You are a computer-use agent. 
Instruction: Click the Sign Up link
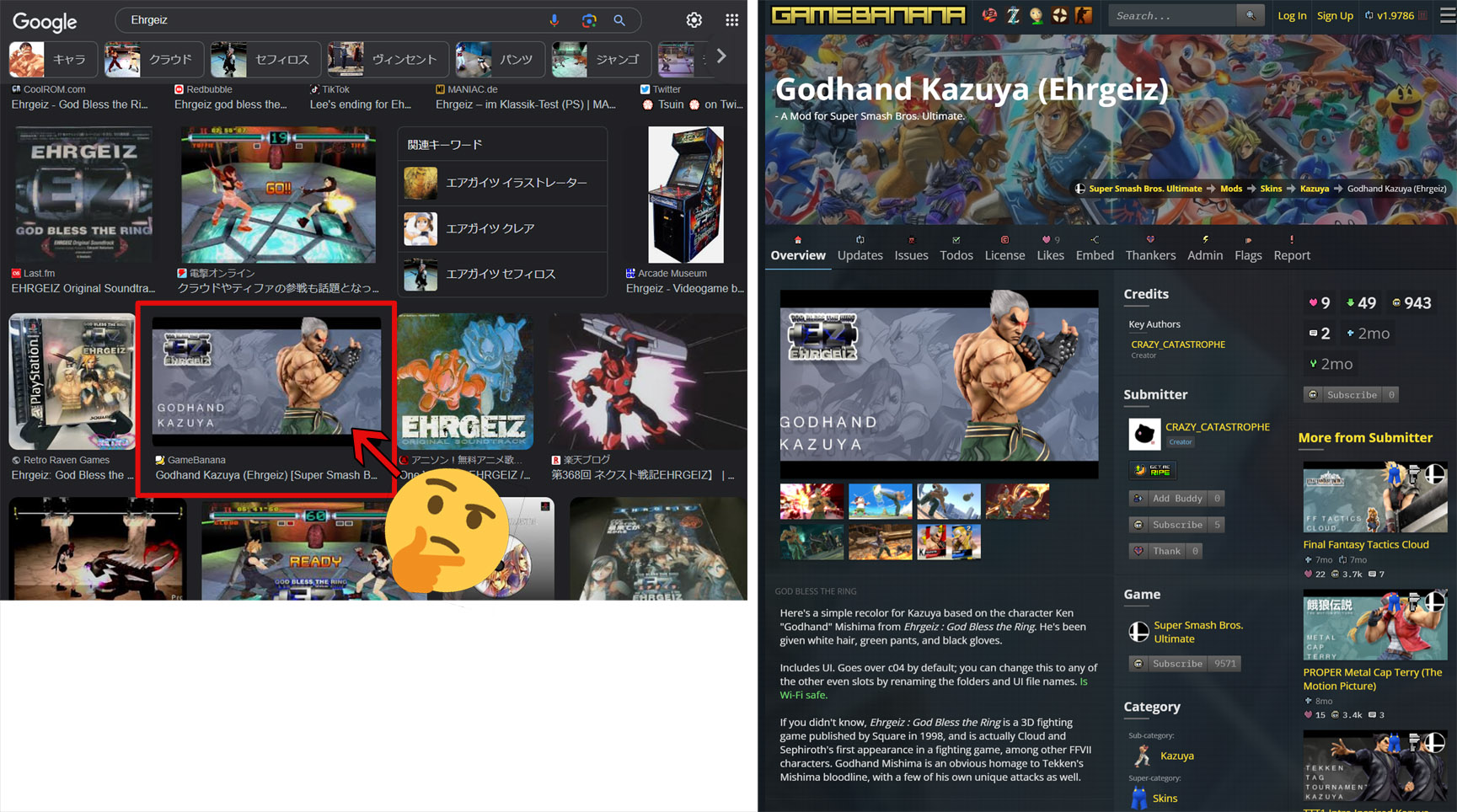[x=1335, y=15]
